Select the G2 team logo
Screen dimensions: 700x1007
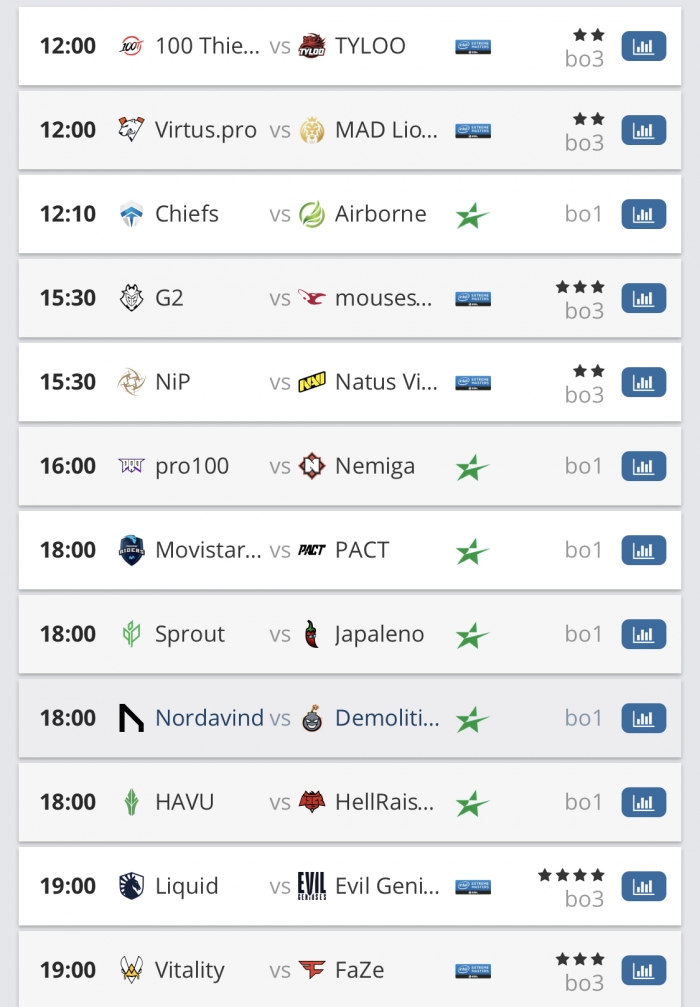click(132, 298)
